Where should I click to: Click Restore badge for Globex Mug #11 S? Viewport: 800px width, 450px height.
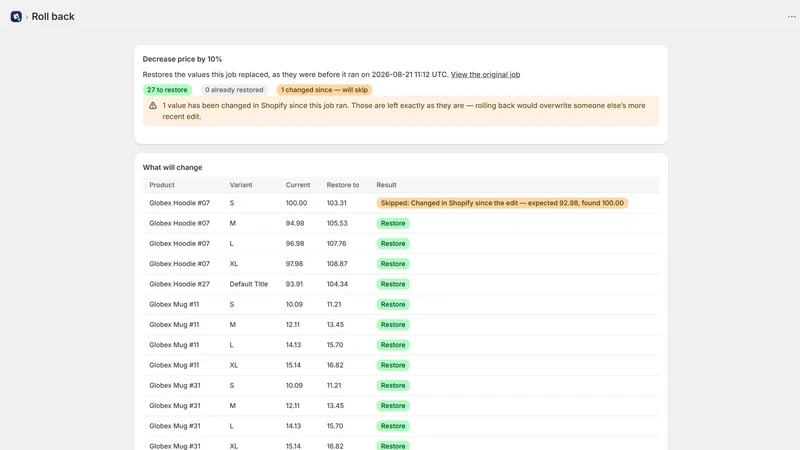393,305
